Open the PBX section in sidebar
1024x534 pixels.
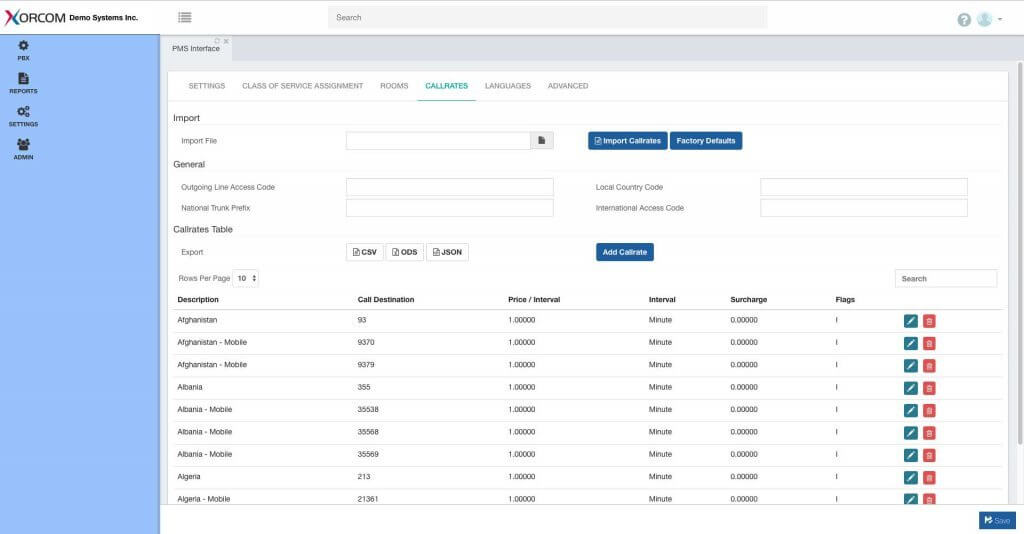point(23,49)
